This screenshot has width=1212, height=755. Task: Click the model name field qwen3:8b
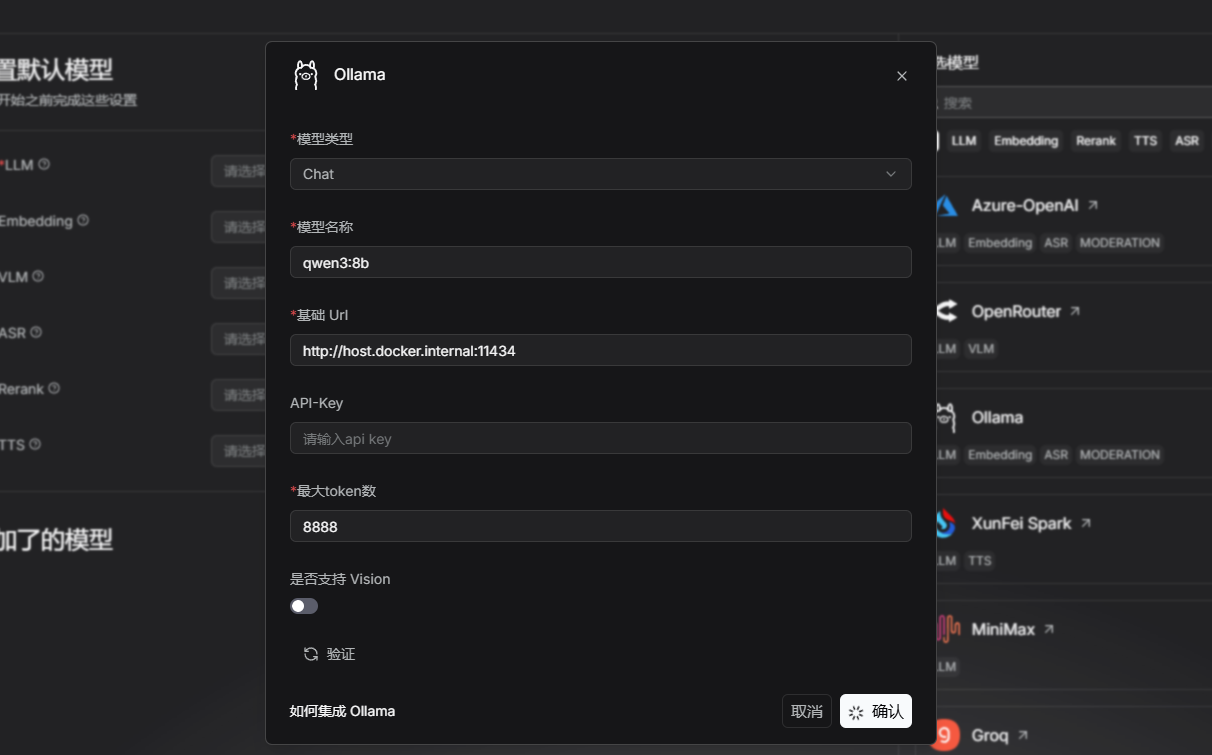tap(600, 262)
